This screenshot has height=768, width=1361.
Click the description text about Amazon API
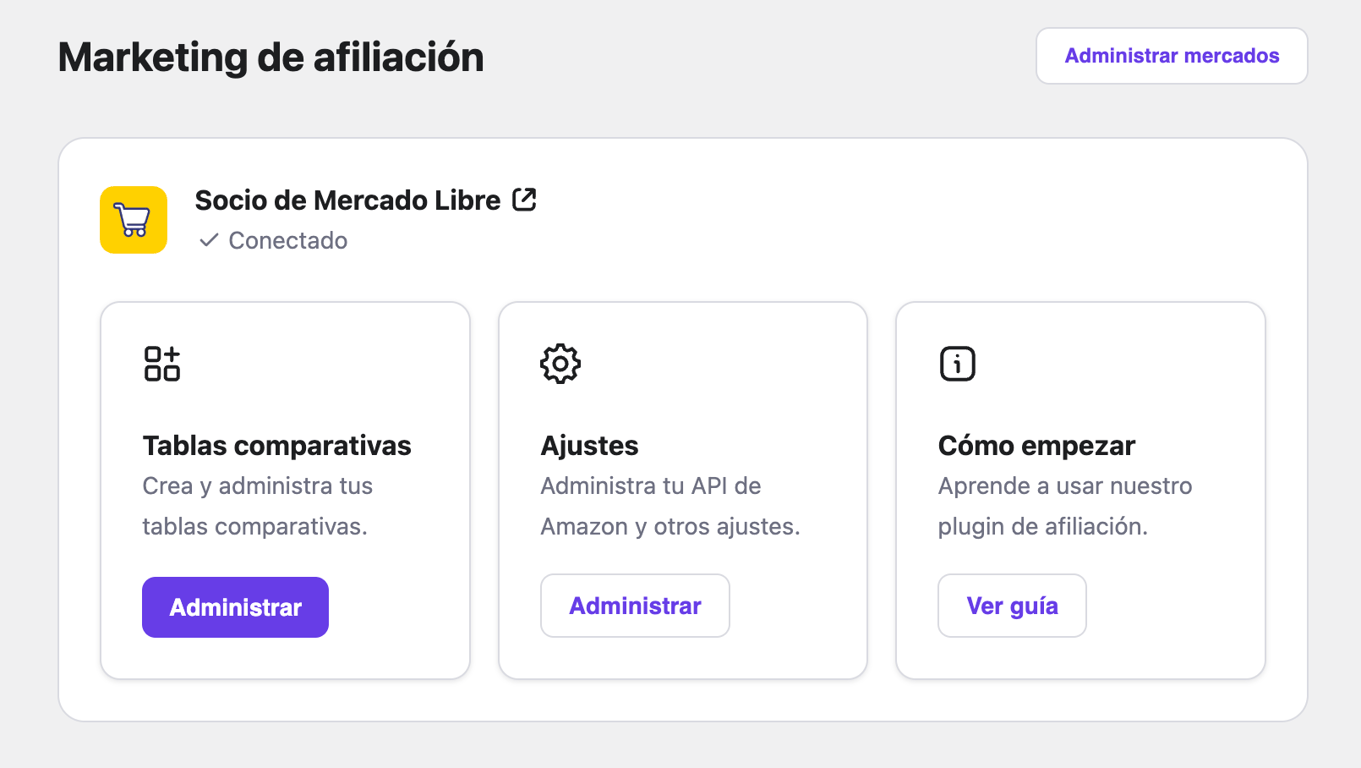pyautogui.click(x=669, y=506)
